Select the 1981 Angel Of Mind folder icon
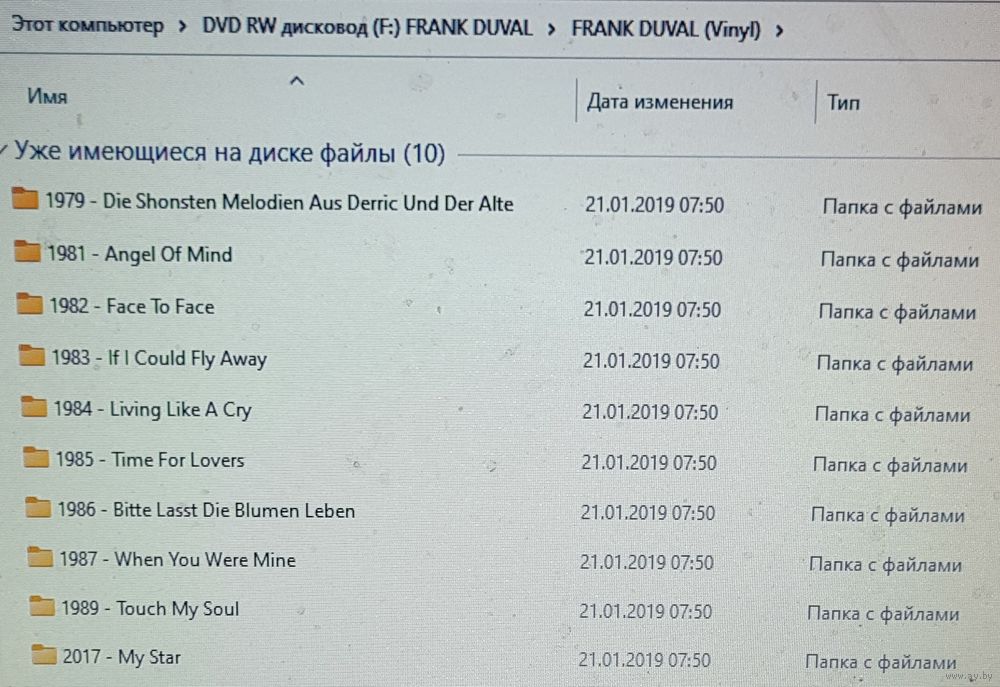1000x687 pixels. pyautogui.click(x=27, y=251)
